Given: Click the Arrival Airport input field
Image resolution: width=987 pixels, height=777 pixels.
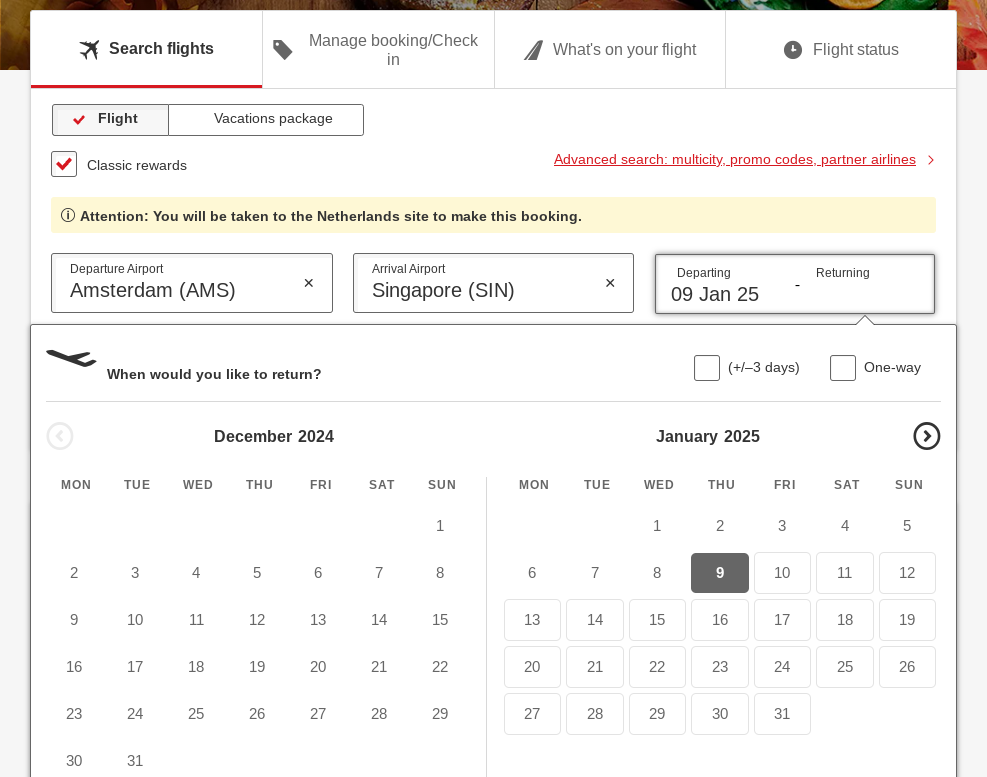Looking at the screenshot, I should coord(494,283).
